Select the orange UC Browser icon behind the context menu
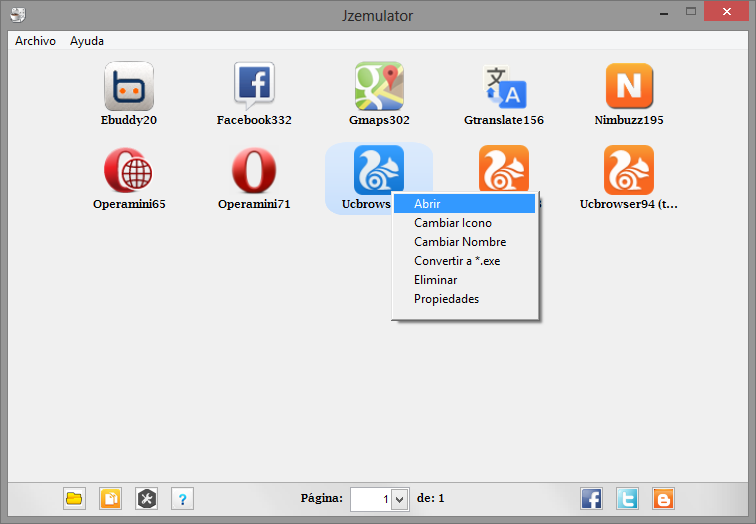Image resolution: width=756 pixels, height=524 pixels. click(504, 168)
